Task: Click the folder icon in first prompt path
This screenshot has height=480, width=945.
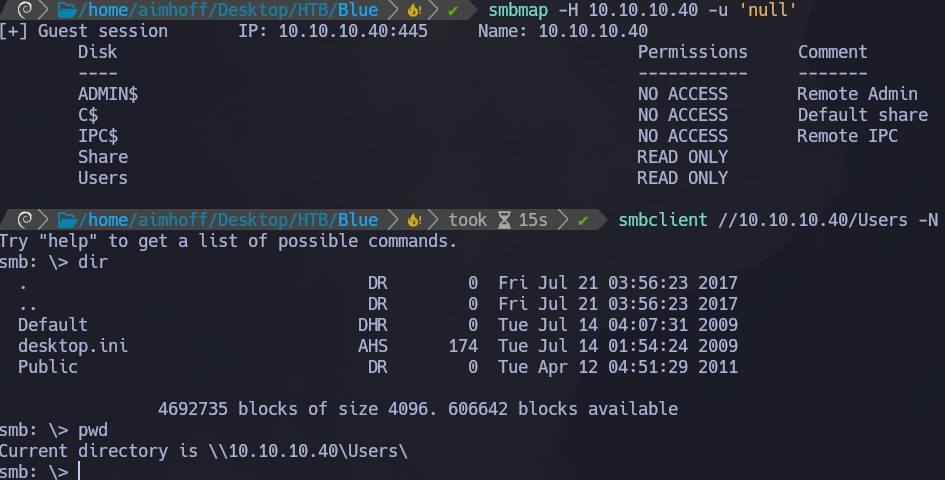Action: 67,10
